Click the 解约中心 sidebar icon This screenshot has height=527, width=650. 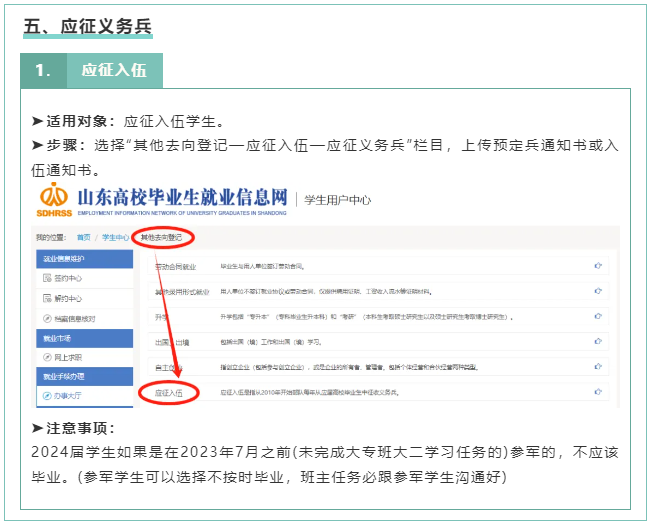[x=45, y=297]
